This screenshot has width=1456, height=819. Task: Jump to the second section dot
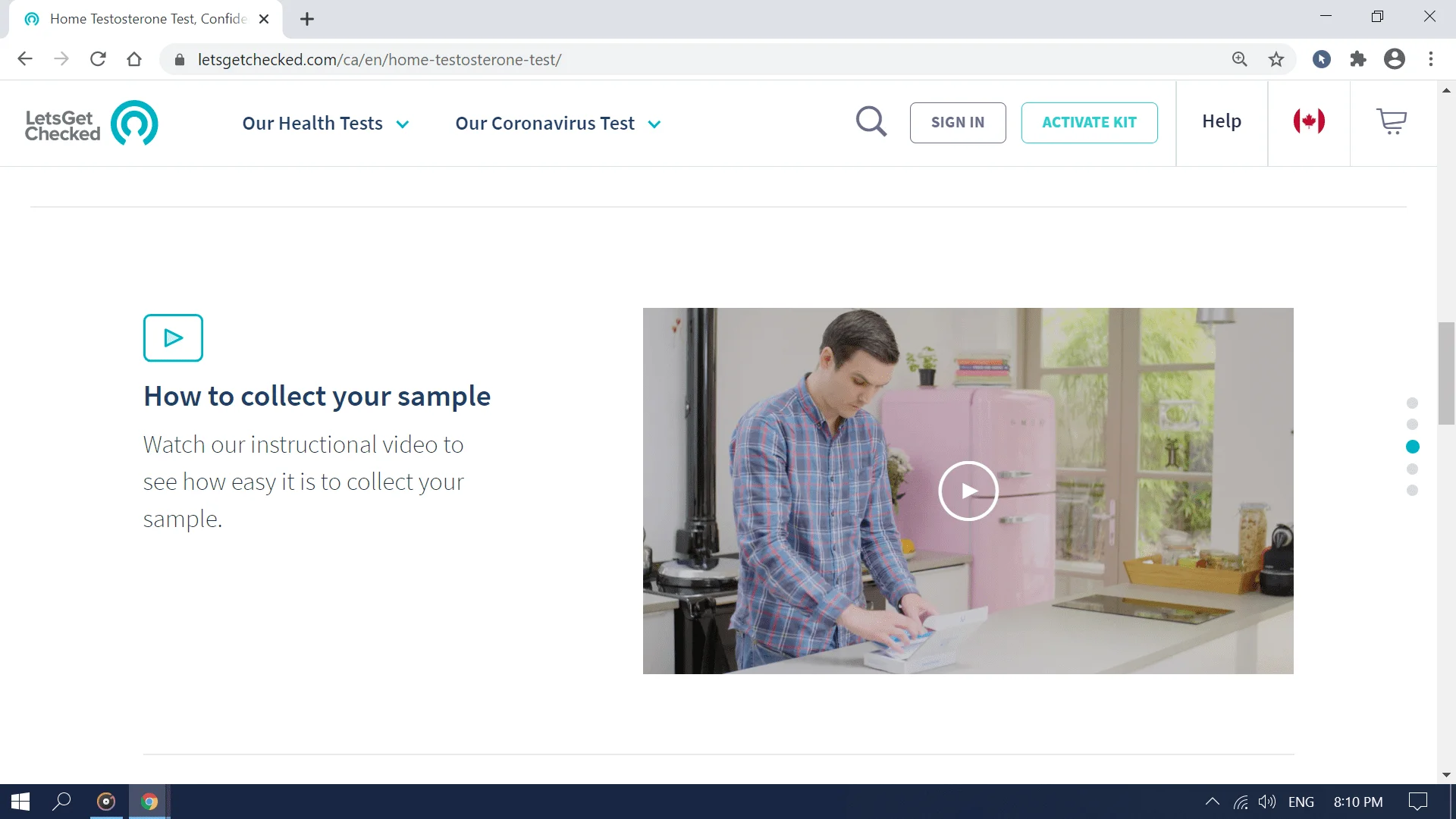point(1412,424)
